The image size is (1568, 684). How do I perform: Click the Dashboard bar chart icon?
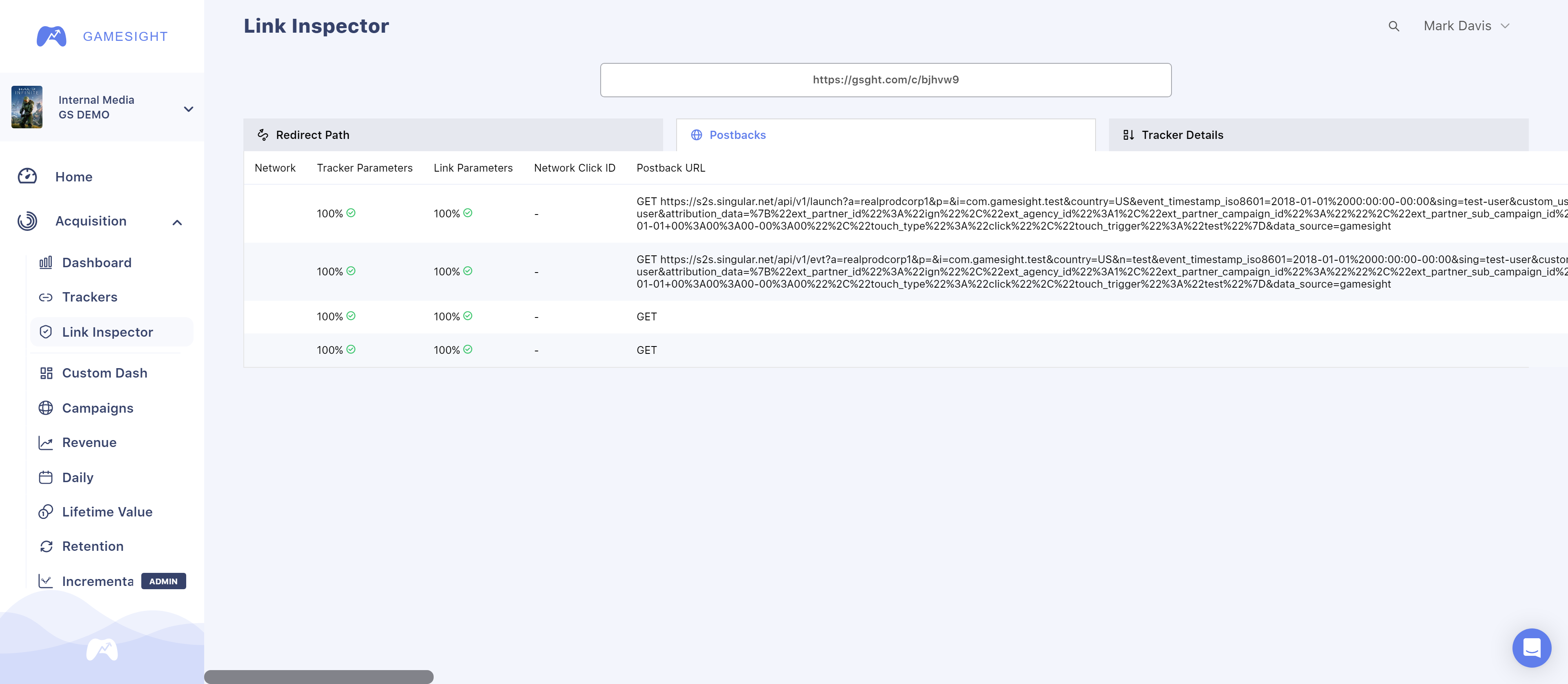(x=46, y=262)
